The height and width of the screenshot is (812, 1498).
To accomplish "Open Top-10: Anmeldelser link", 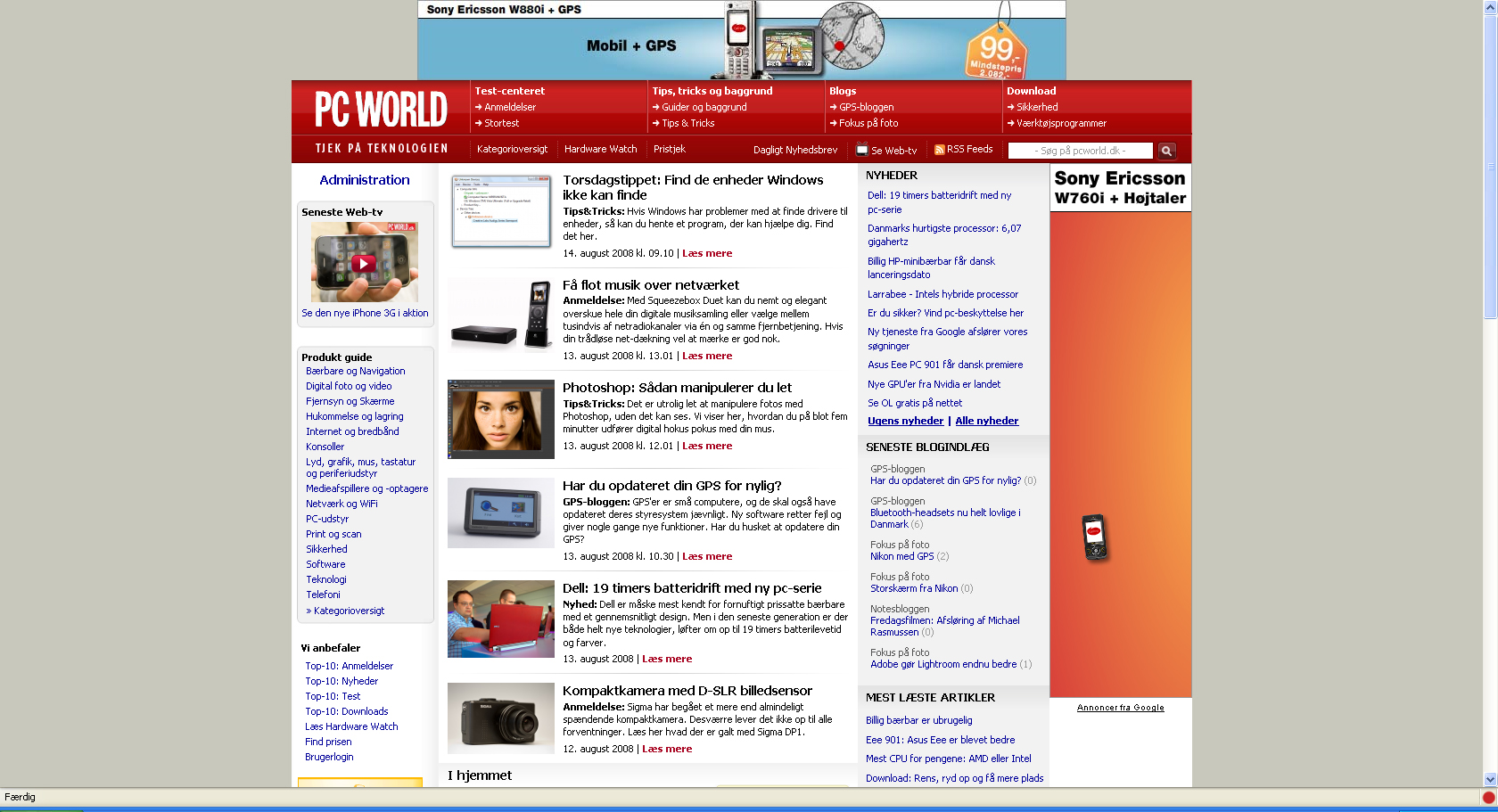I will click(350, 666).
